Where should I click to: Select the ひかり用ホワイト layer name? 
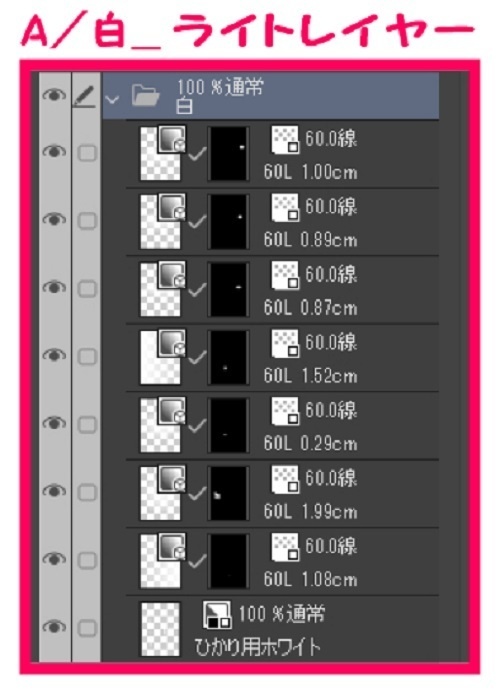[257, 648]
